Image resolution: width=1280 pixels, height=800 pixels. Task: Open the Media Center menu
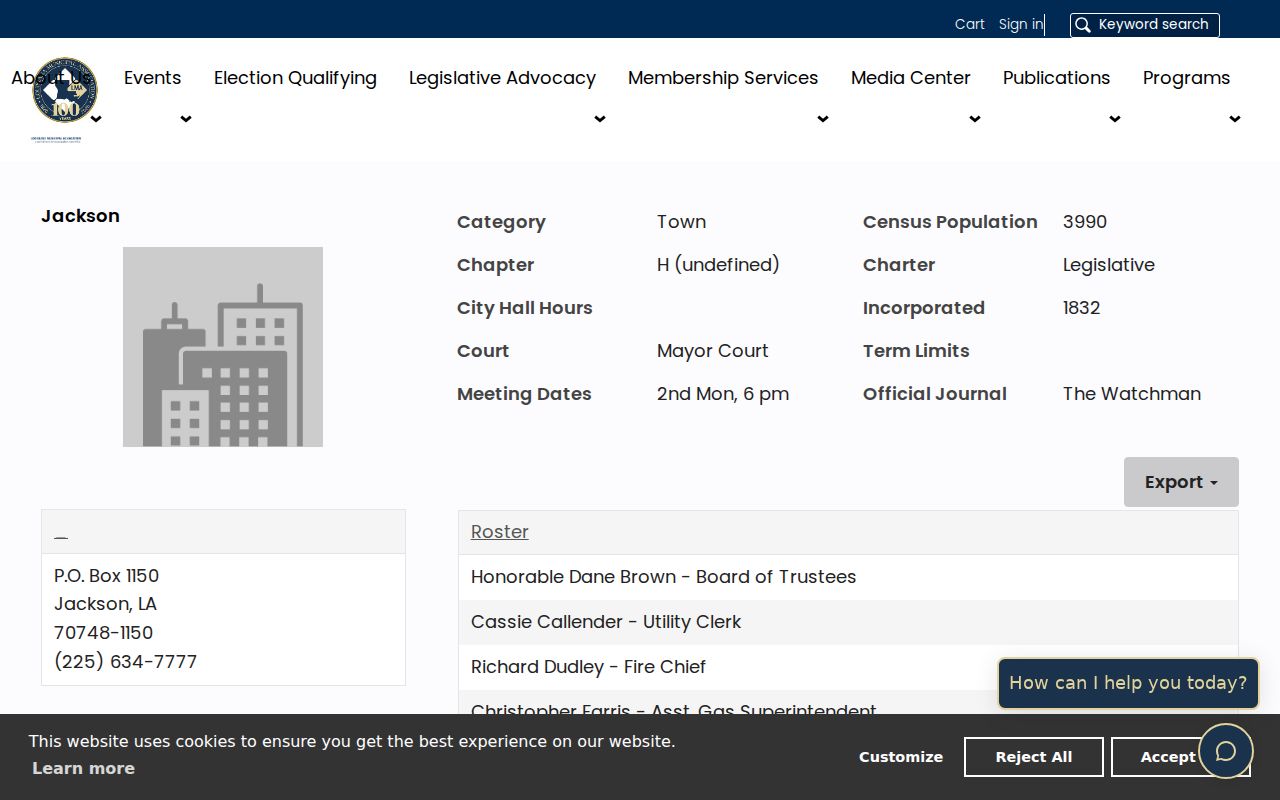tap(911, 78)
